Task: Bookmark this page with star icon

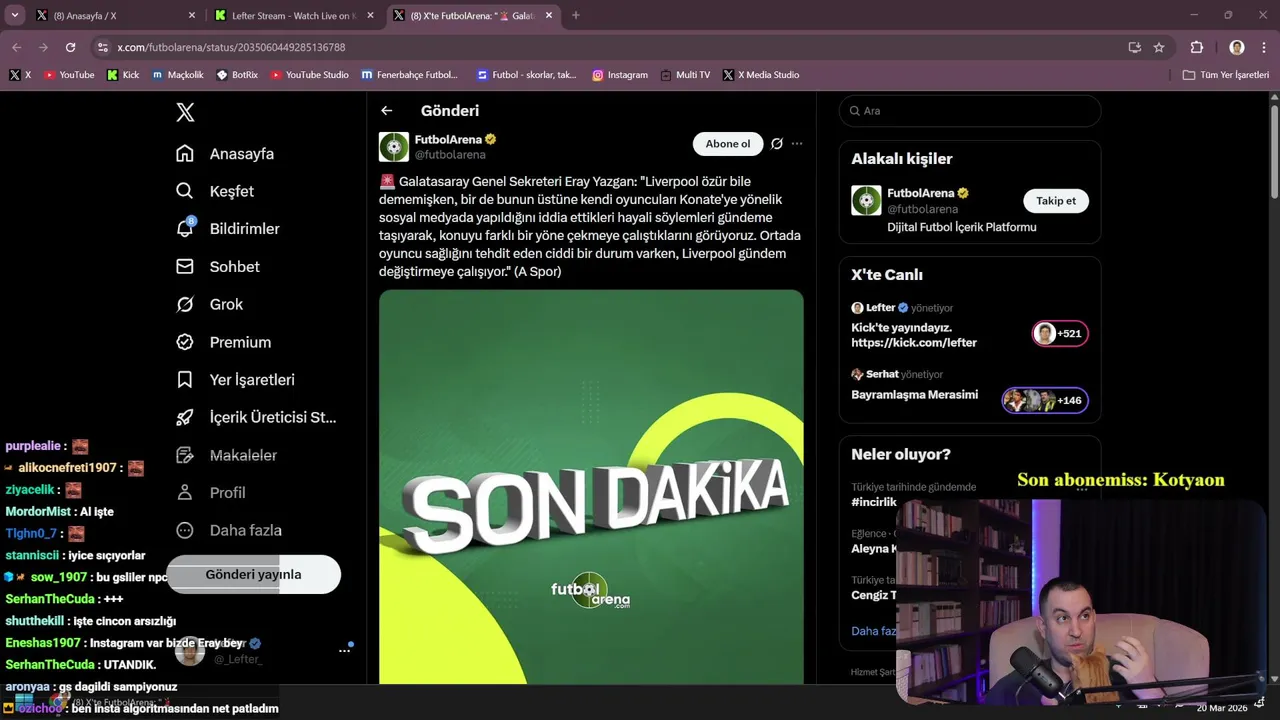Action: tap(1159, 47)
